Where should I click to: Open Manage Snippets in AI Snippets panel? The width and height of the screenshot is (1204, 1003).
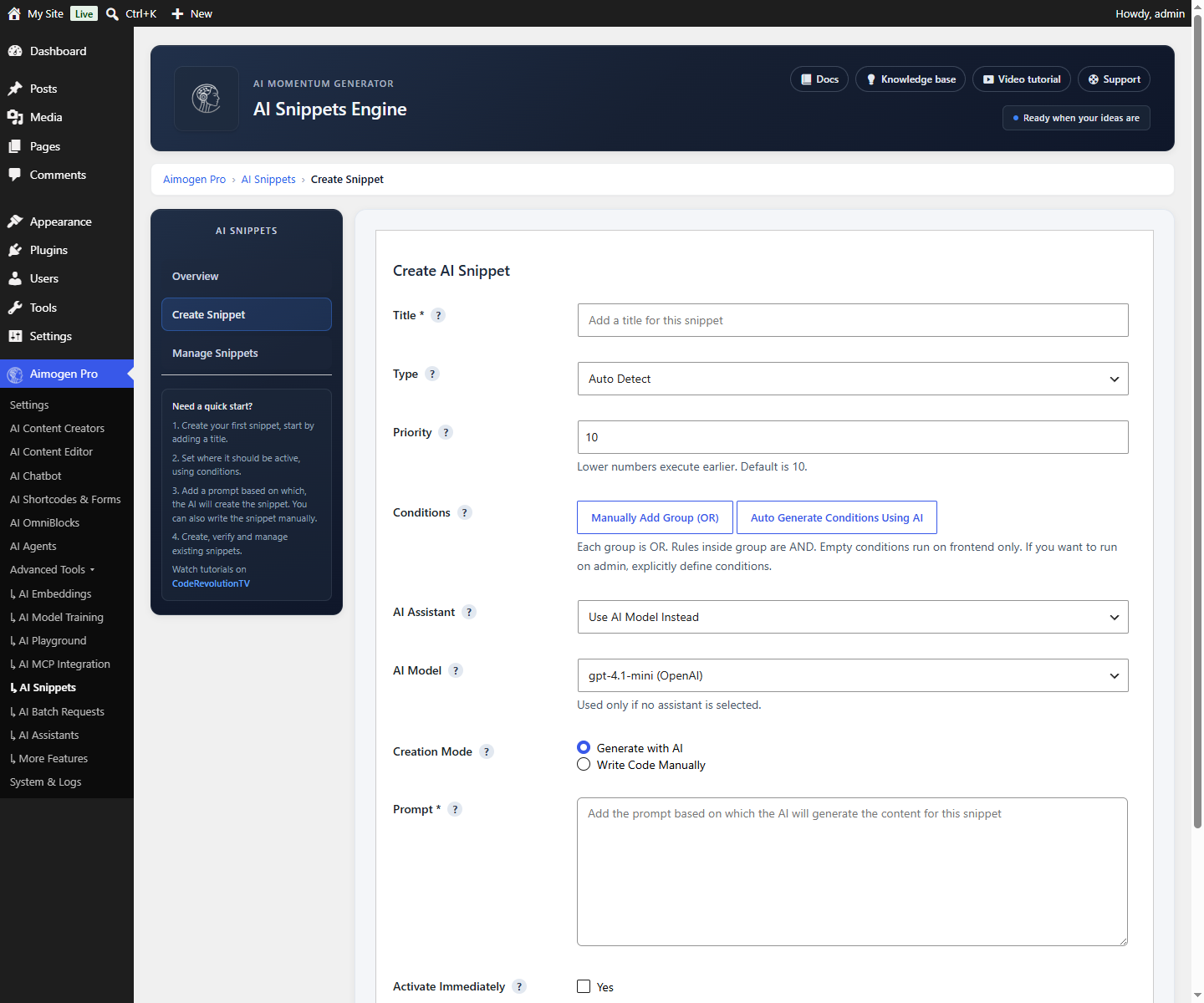pyautogui.click(x=247, y=353)
